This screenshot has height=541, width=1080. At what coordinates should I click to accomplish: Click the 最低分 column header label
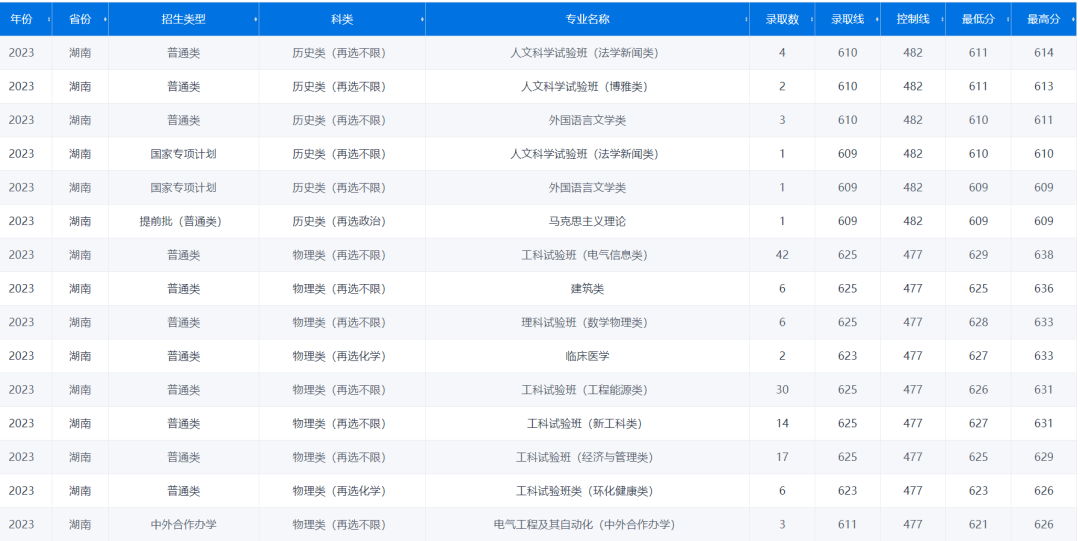point(978,19)
